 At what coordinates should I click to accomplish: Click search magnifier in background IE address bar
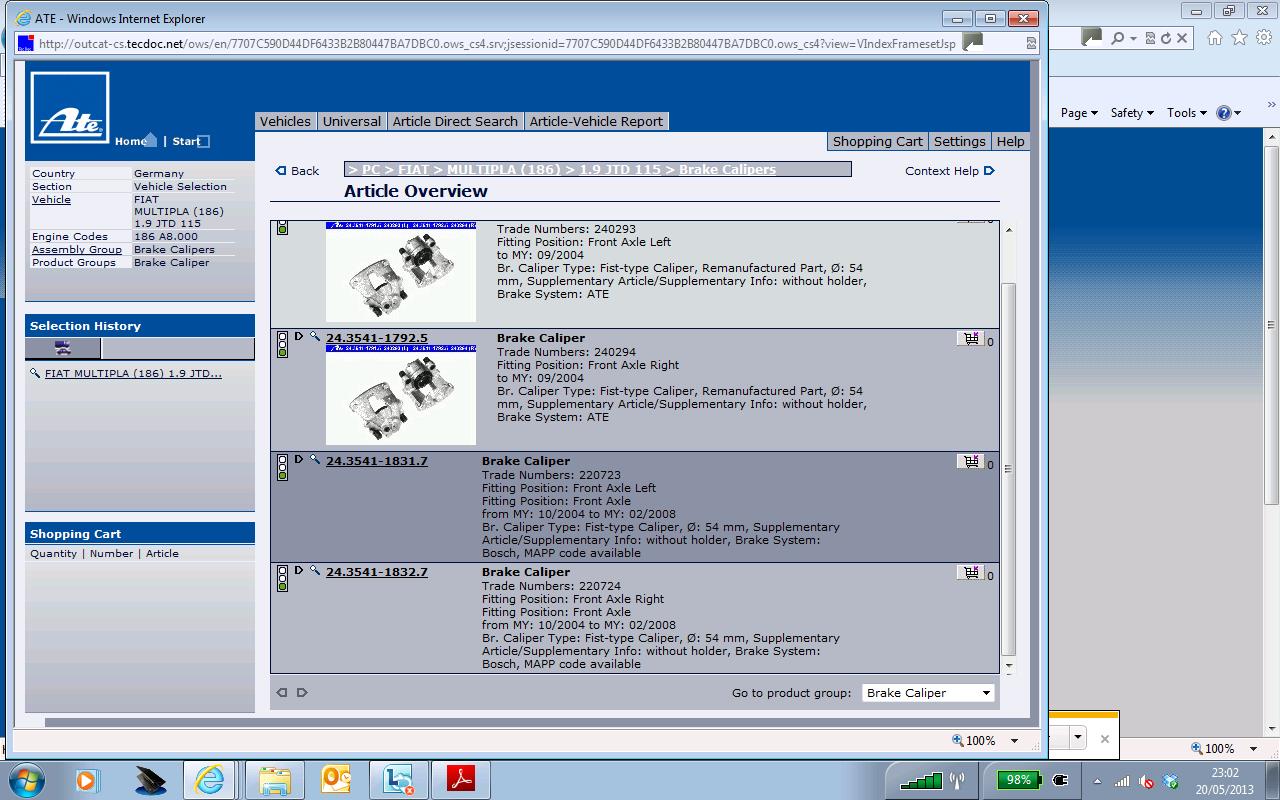(1117, 38)
